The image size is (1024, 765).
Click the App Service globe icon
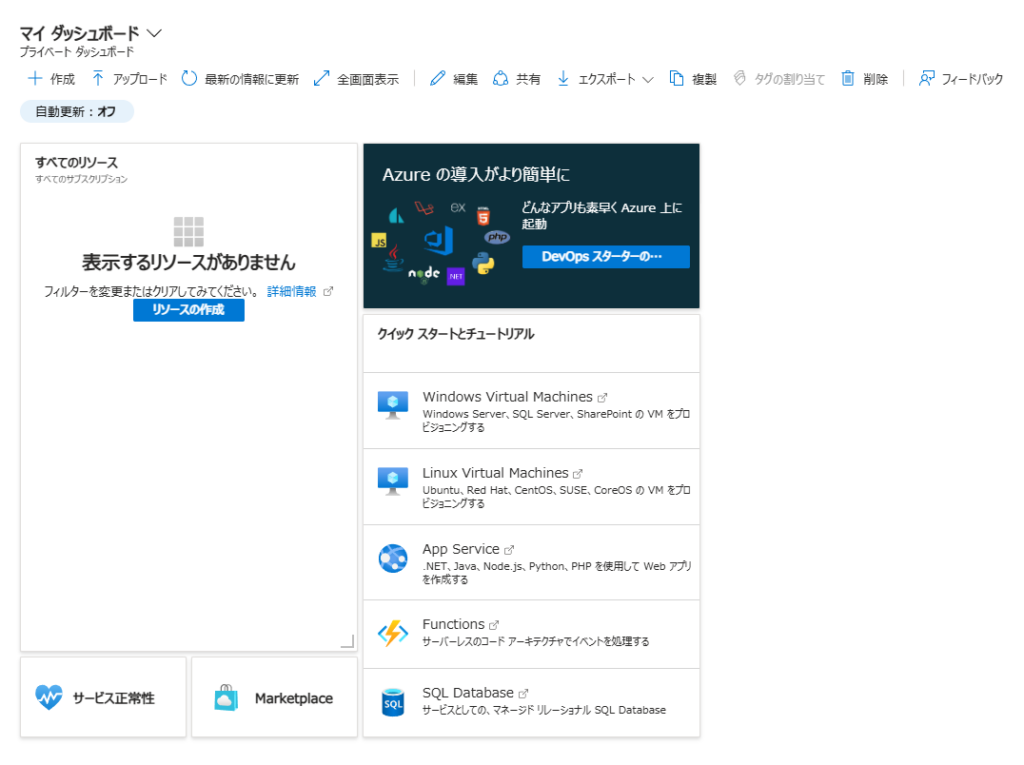click(x=392, y=558)
